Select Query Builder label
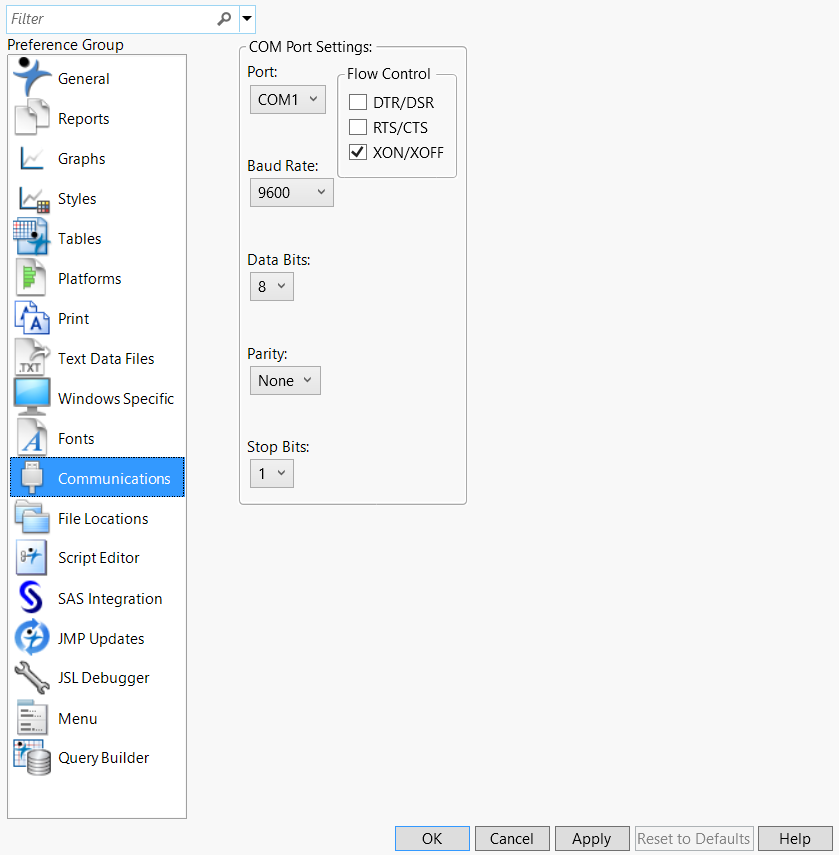 pyautogui.click(x=103, y=758)
